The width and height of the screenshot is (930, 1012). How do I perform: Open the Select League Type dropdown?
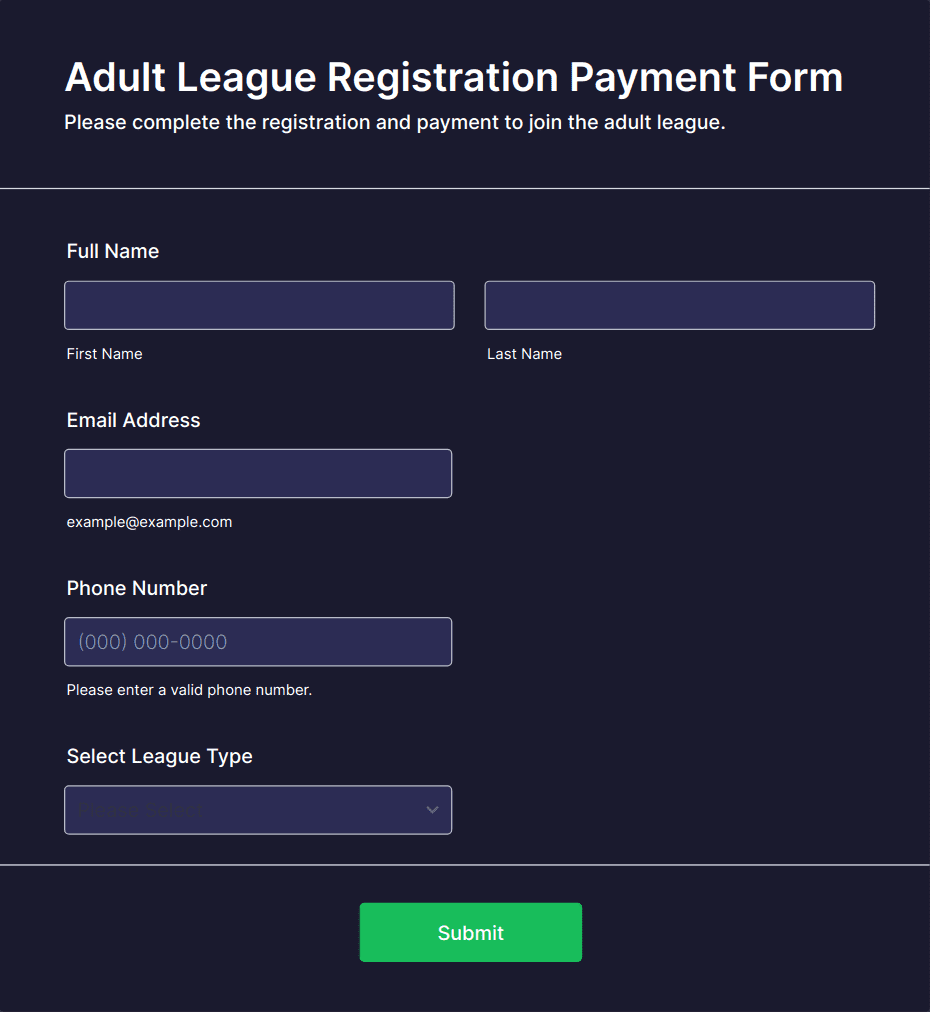[258, 810]
